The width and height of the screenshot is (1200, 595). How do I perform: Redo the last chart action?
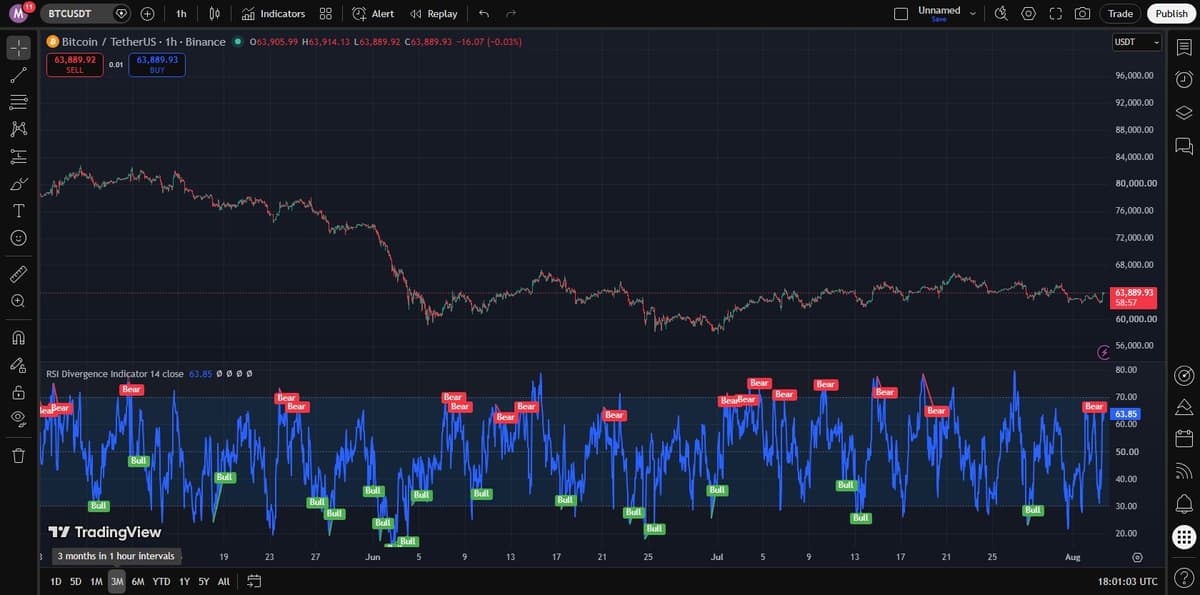[511, 14]
